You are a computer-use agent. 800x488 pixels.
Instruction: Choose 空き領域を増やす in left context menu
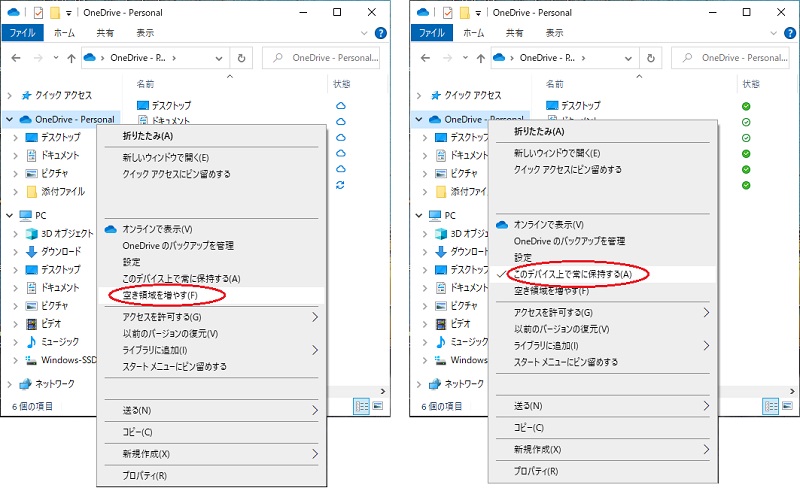(160, 295)
